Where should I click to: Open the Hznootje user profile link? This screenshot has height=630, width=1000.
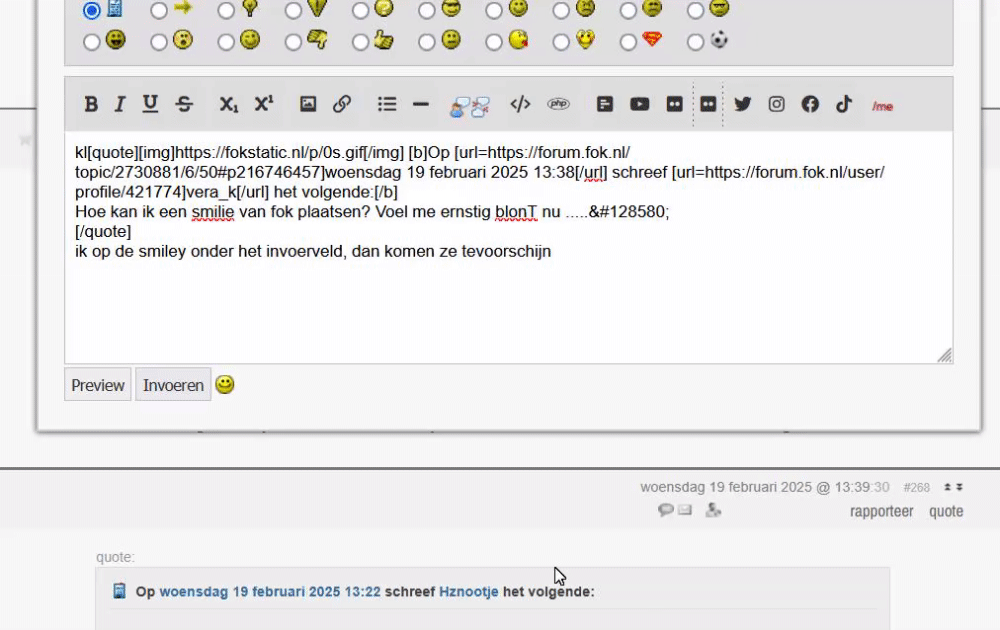(469, 592)
